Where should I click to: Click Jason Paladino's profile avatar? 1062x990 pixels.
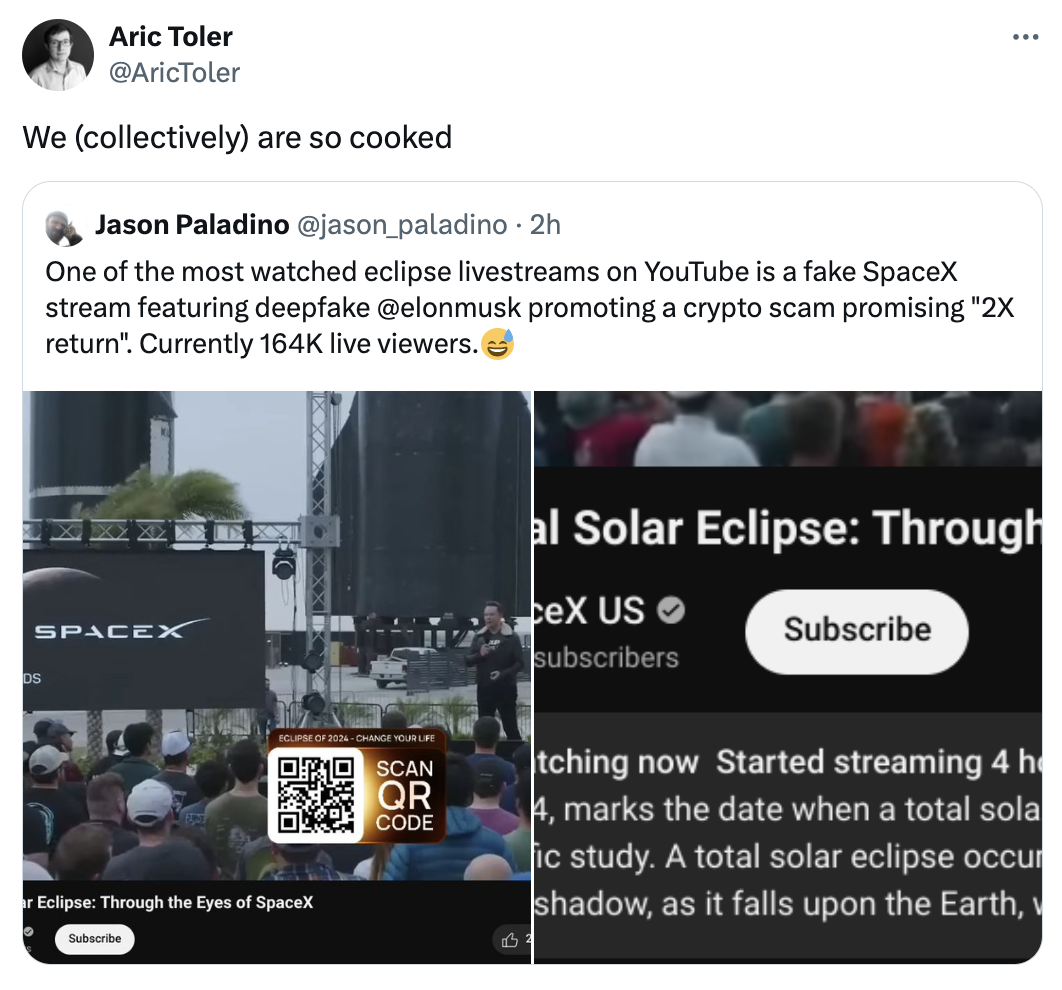(x=64, y=225)
